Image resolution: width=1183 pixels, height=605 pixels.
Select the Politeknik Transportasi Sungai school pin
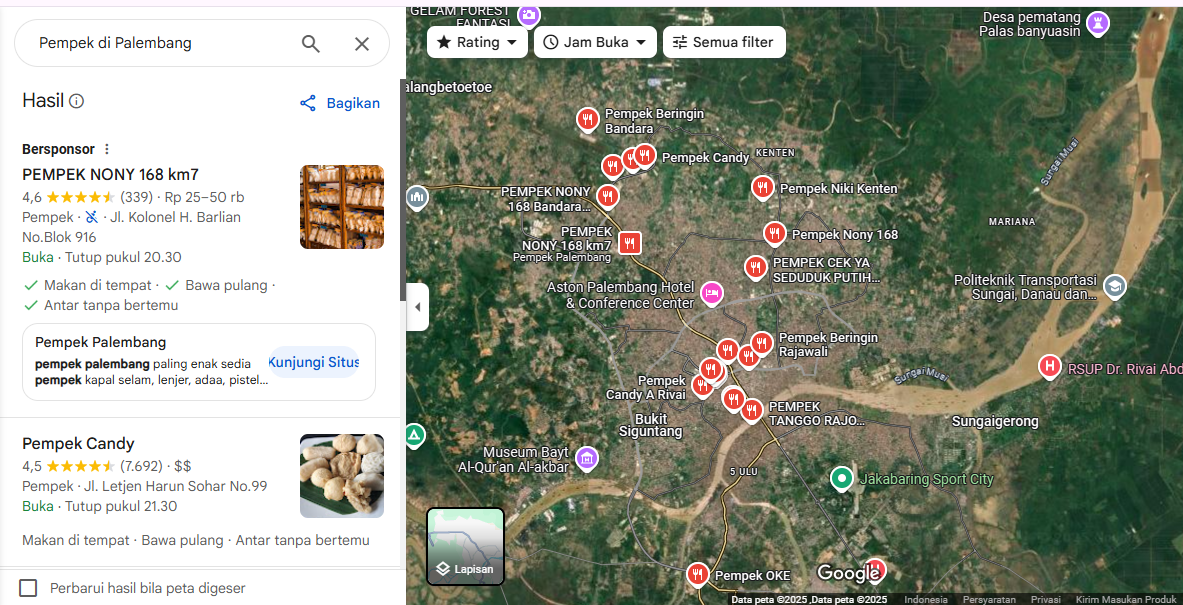click(x=1114, y=287)
